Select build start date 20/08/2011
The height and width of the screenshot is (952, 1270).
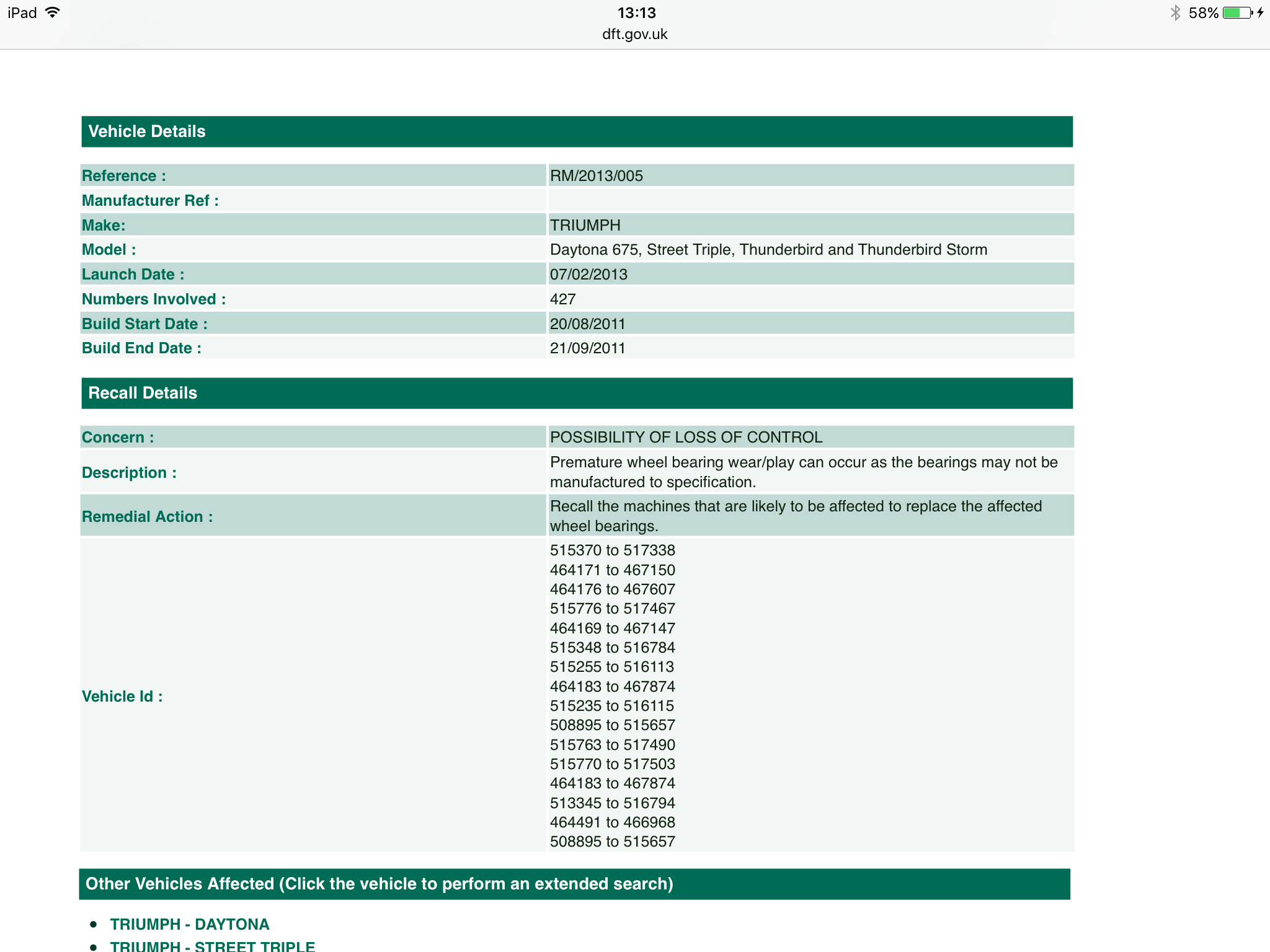(587, 324)
